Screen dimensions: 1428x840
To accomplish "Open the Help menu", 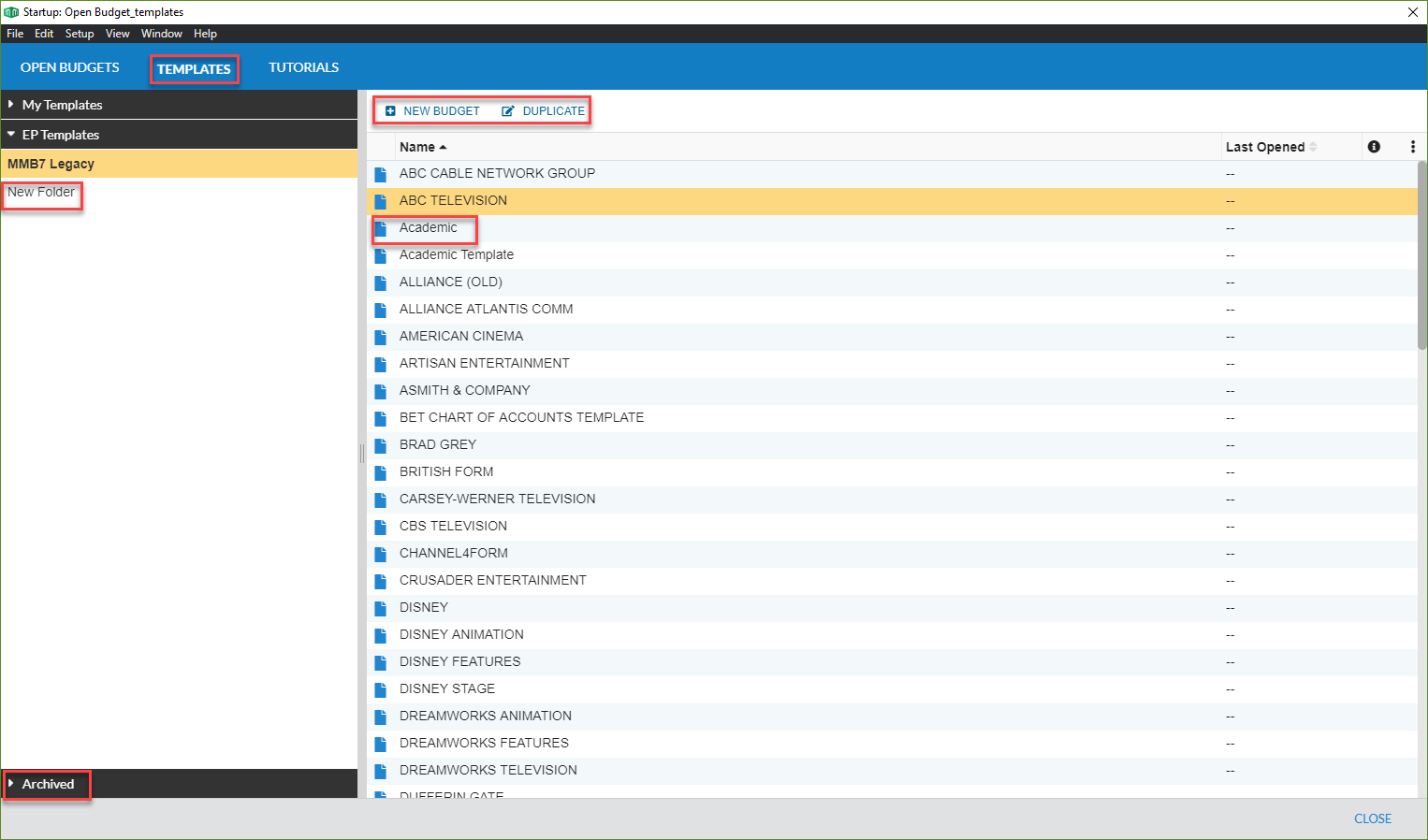I will pos(205,34).
